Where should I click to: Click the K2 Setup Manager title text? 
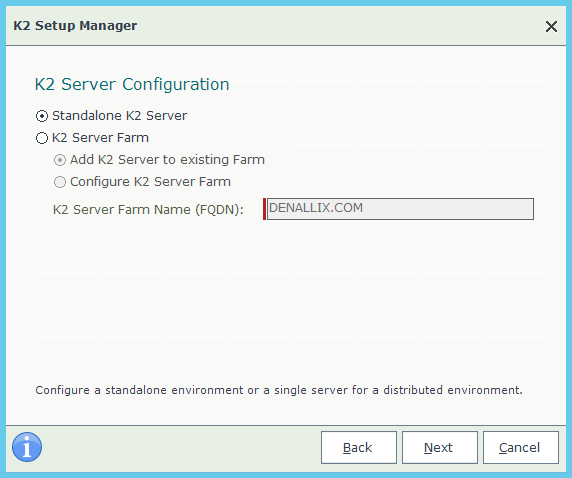(x=75, y=26)
